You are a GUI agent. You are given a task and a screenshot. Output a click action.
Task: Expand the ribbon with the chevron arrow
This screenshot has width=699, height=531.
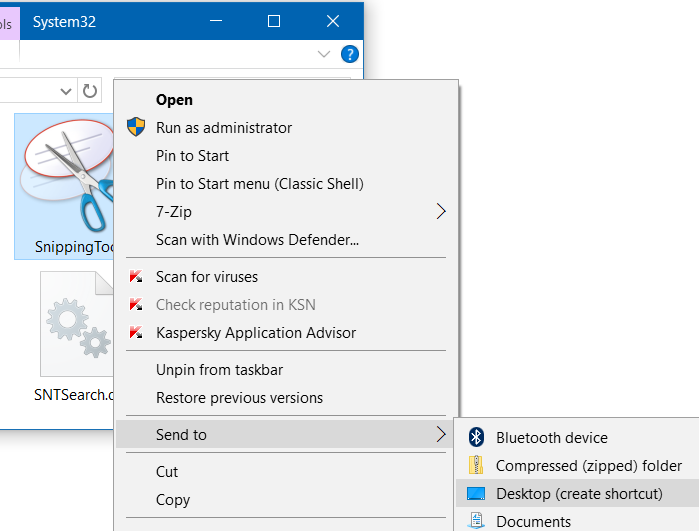point(324,54)
